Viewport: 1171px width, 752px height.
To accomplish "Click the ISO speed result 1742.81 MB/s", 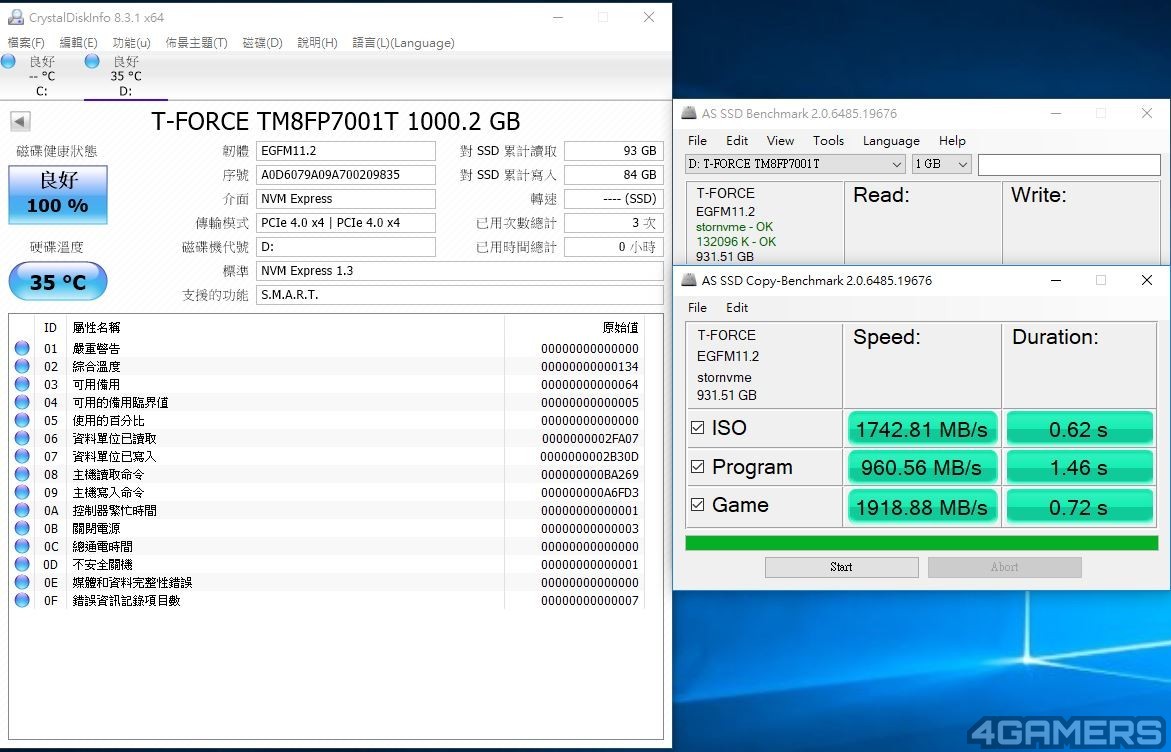I will pyautogui.click(x=922, y=429).
